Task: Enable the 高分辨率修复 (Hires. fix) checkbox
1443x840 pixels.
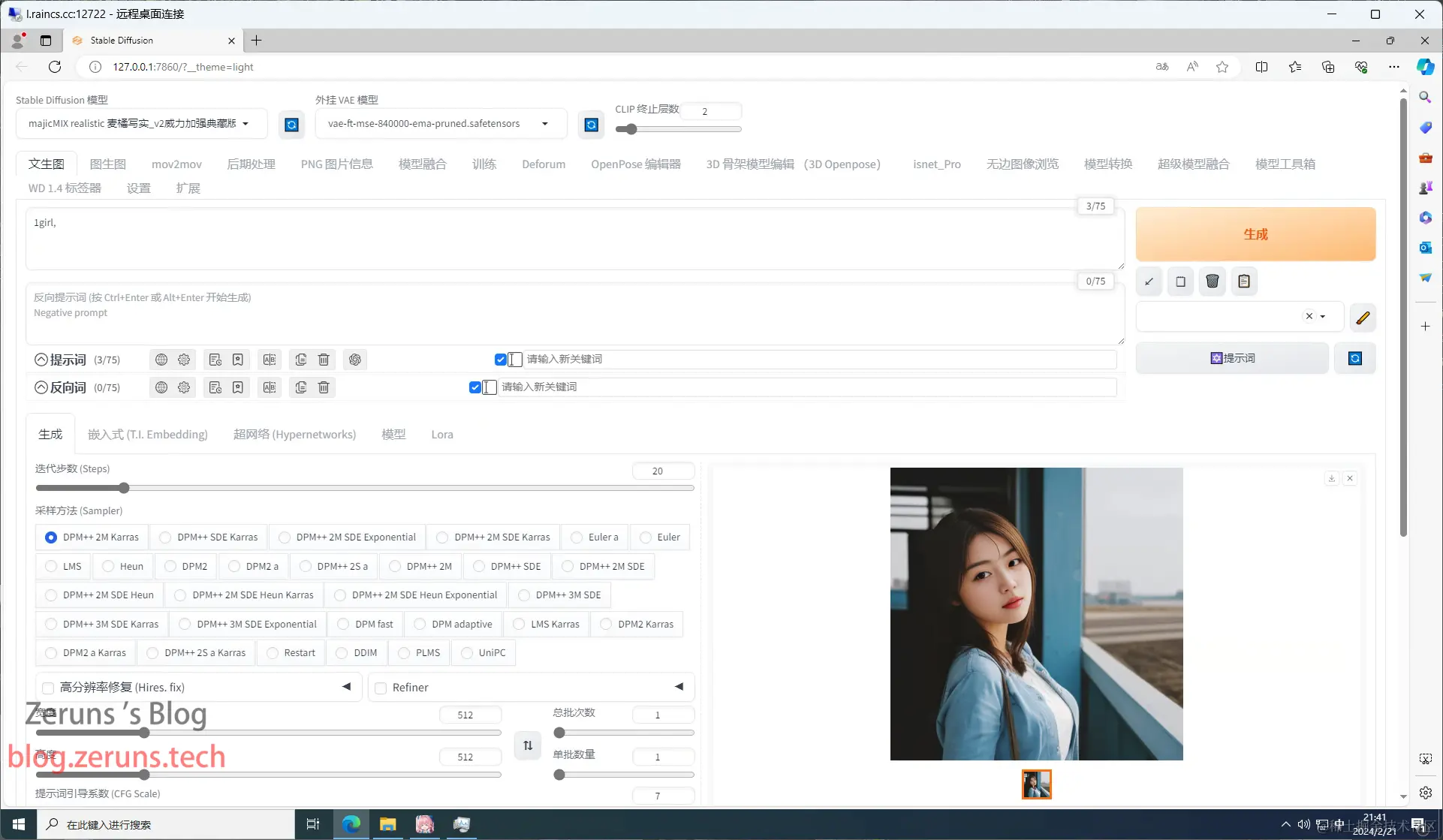Action: tap(49, 688)
